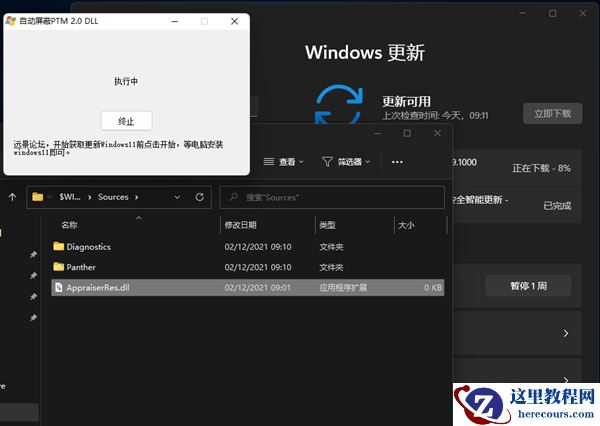Viewport: 600px width, 426px height.
Task: Click the 搜索"Sources" search field
Action: tap(332, 197)
